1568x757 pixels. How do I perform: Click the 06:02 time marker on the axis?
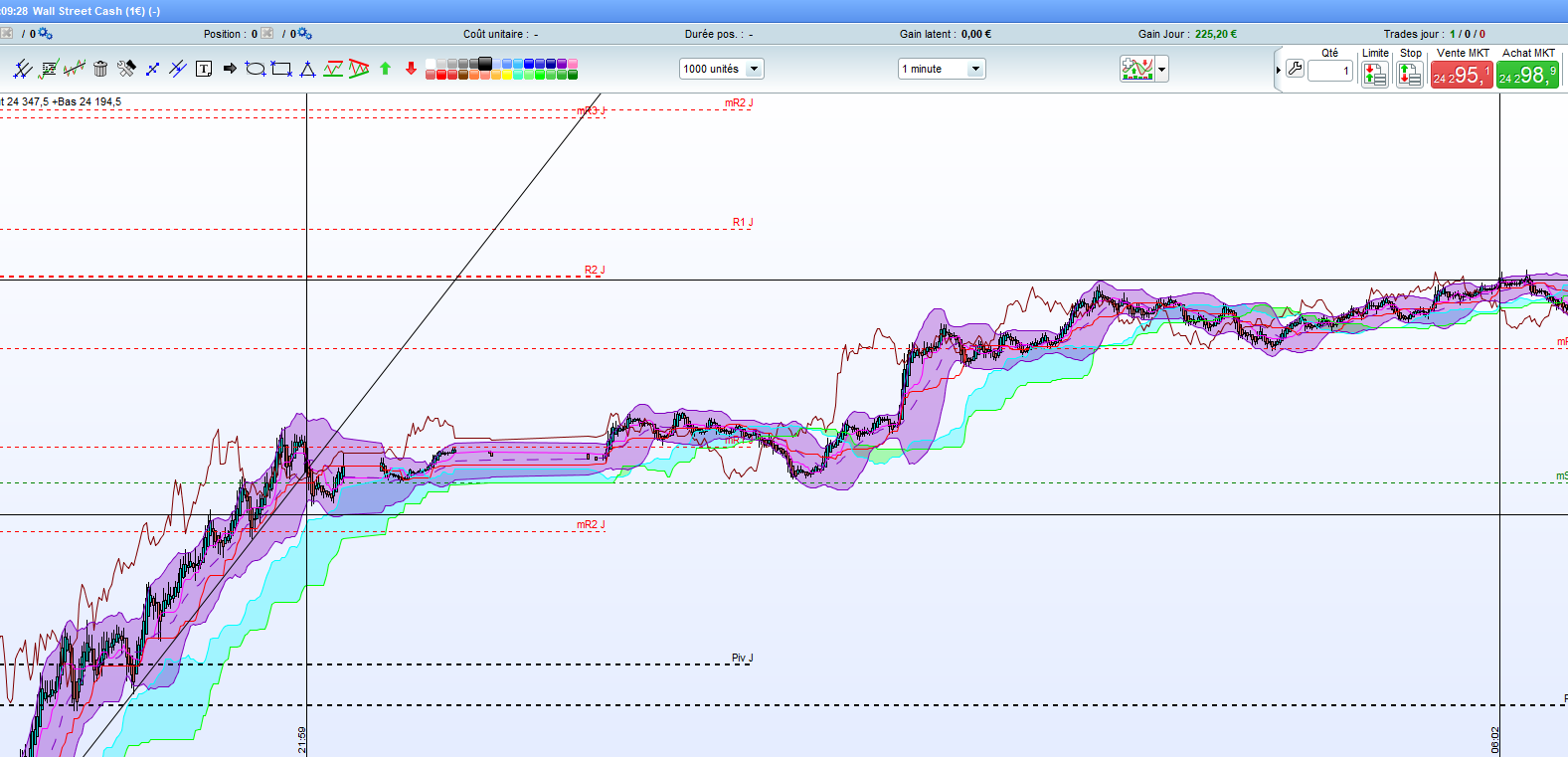click(1495, 740)
